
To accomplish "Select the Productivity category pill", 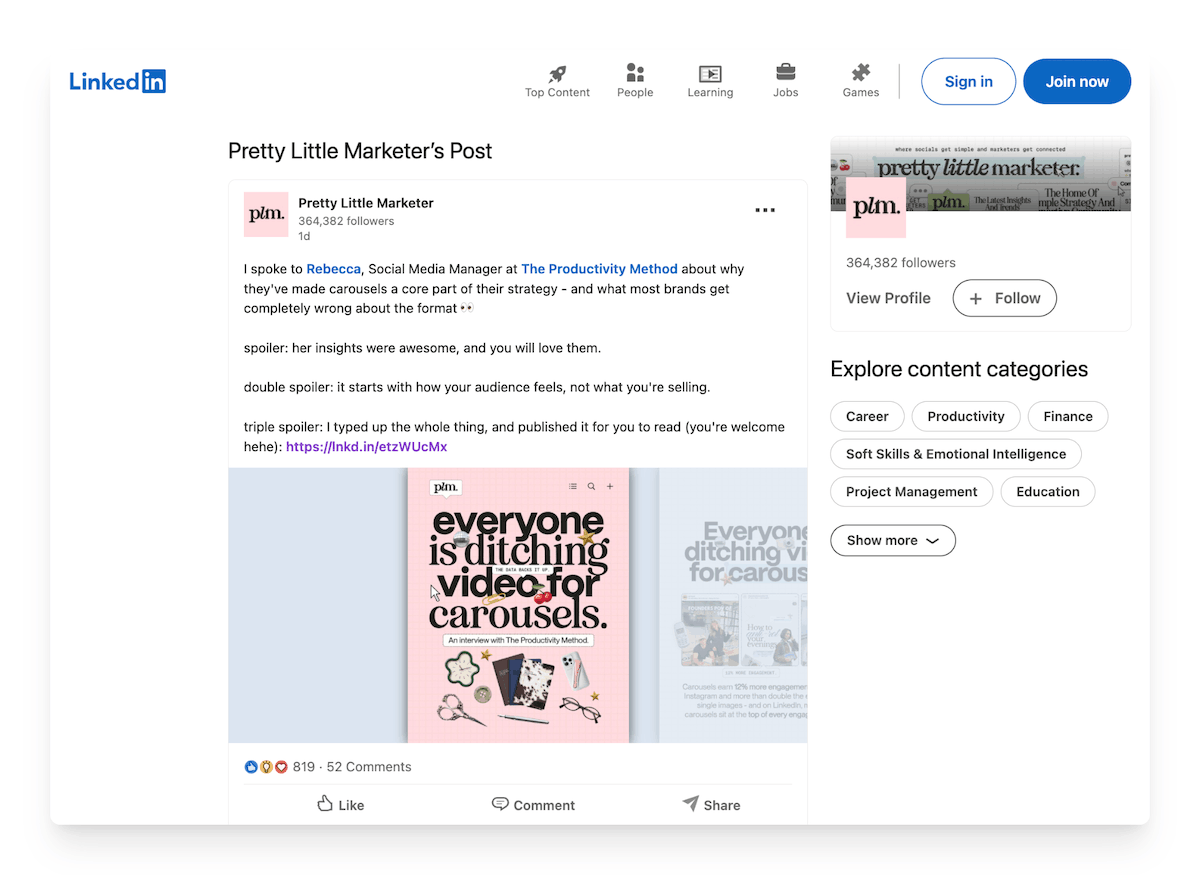I will pos(965,416).
